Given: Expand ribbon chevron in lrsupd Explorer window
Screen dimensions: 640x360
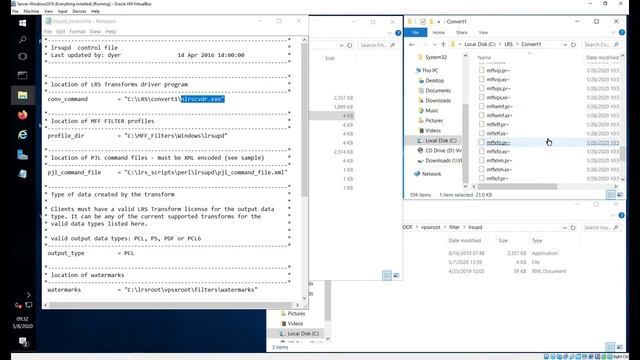Looking at the screenshot, I should pos(613,215).
